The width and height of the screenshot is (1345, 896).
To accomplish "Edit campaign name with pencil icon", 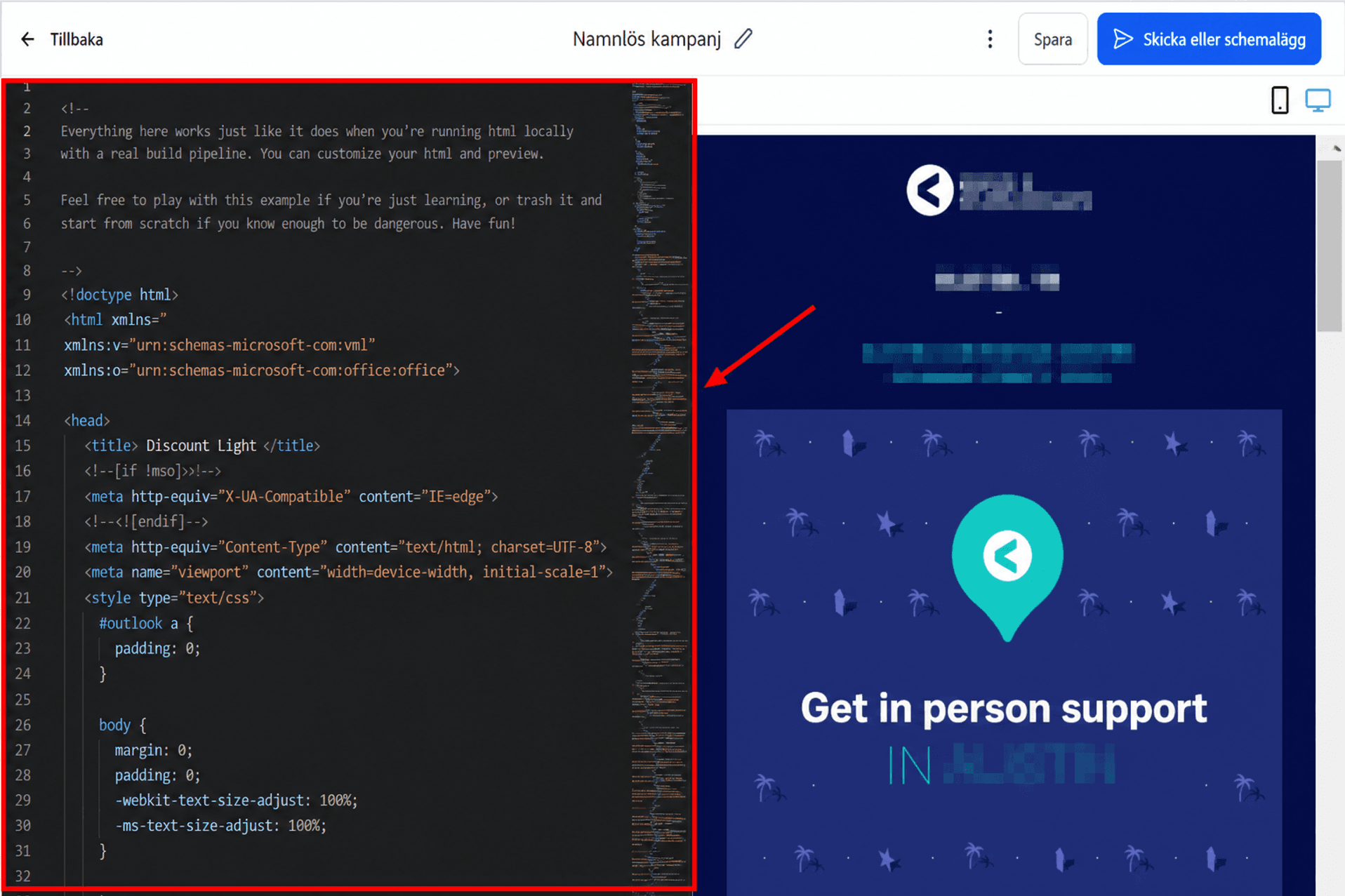I will [x=743, y=39].
